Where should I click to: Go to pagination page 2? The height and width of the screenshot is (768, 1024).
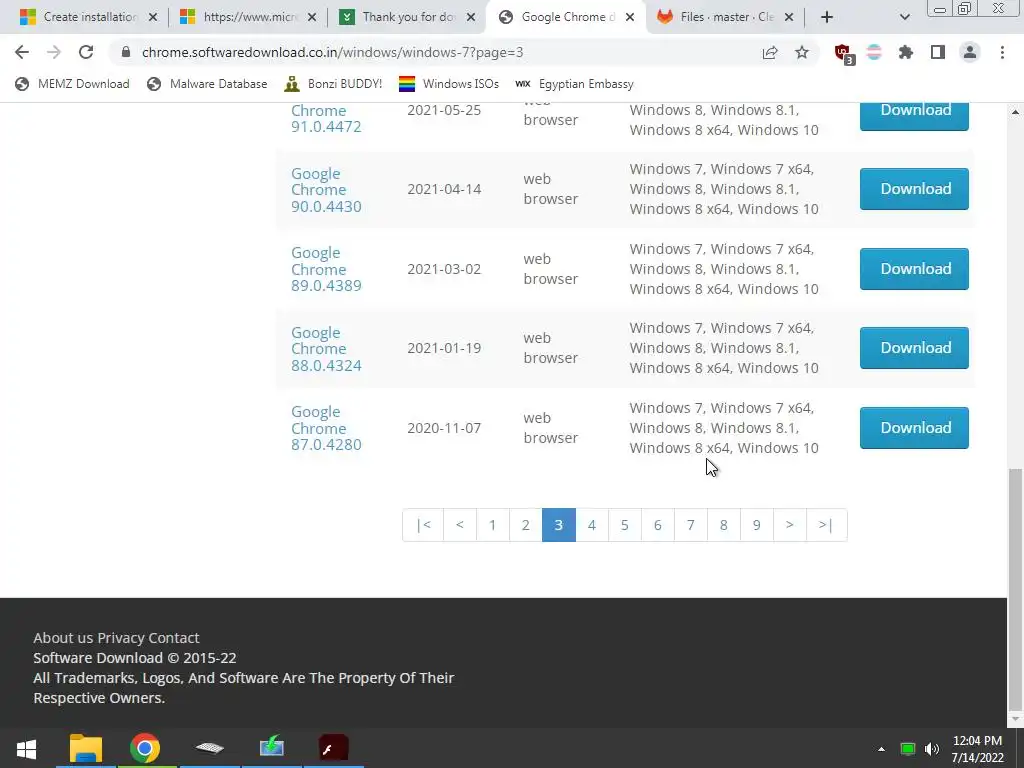526,525
